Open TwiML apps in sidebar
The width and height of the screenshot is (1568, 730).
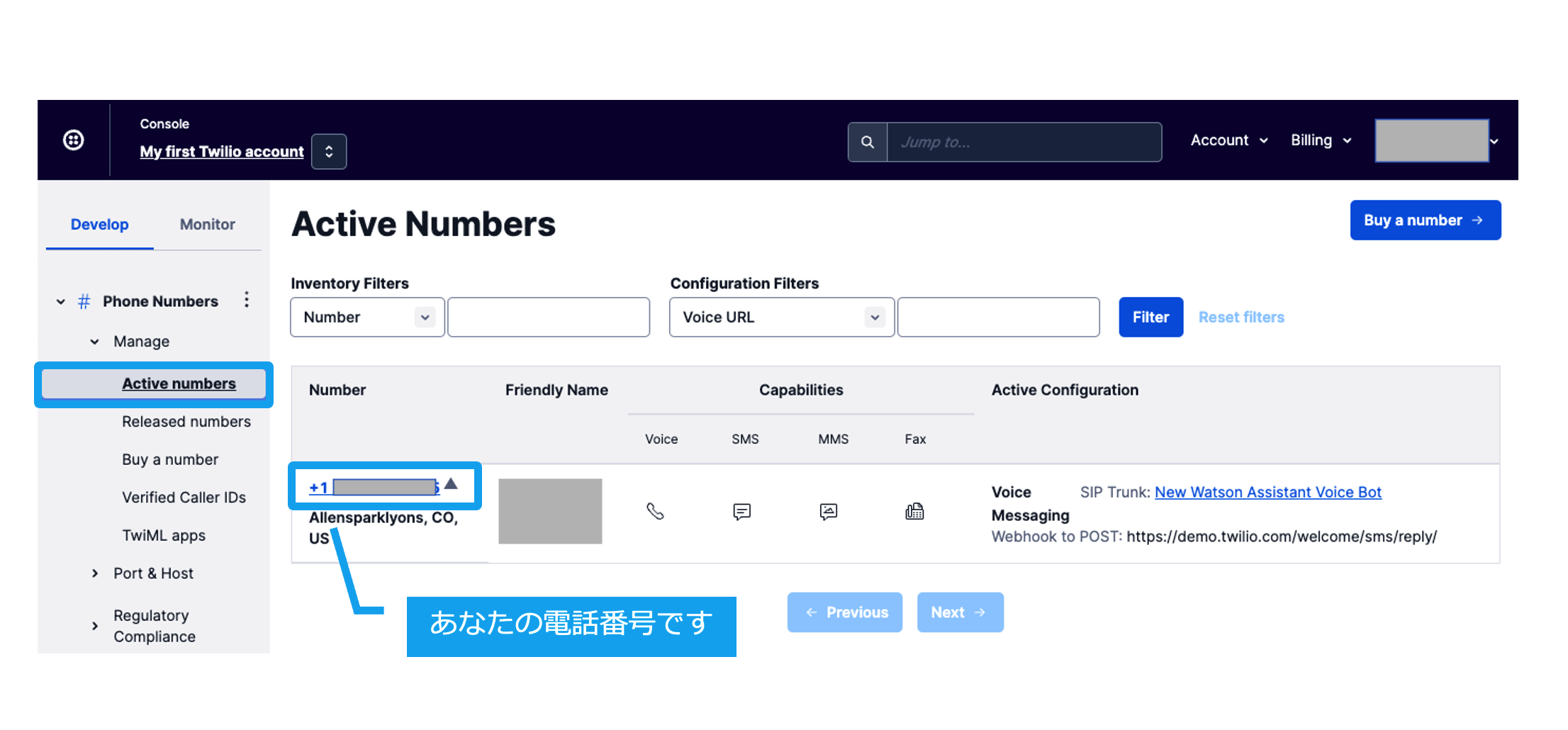(164, 536)
